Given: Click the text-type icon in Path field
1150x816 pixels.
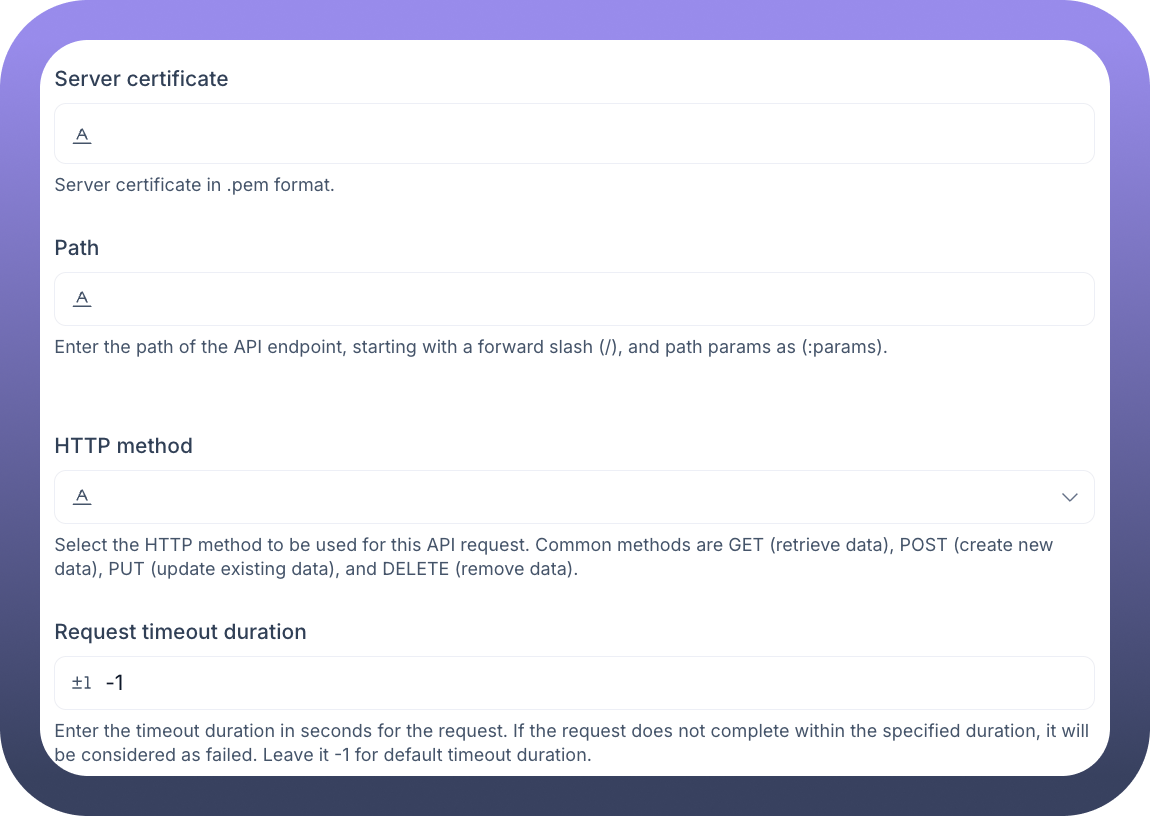Looking at the screenshot, I should (x=82, y=298).
